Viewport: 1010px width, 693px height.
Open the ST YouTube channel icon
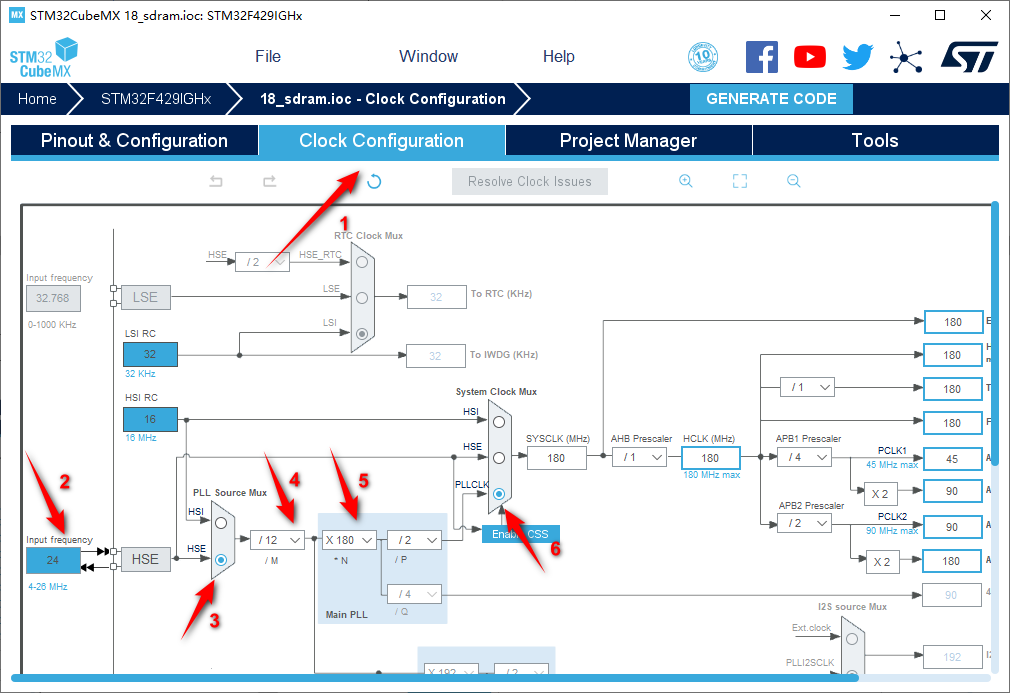(x=810, y=57)
